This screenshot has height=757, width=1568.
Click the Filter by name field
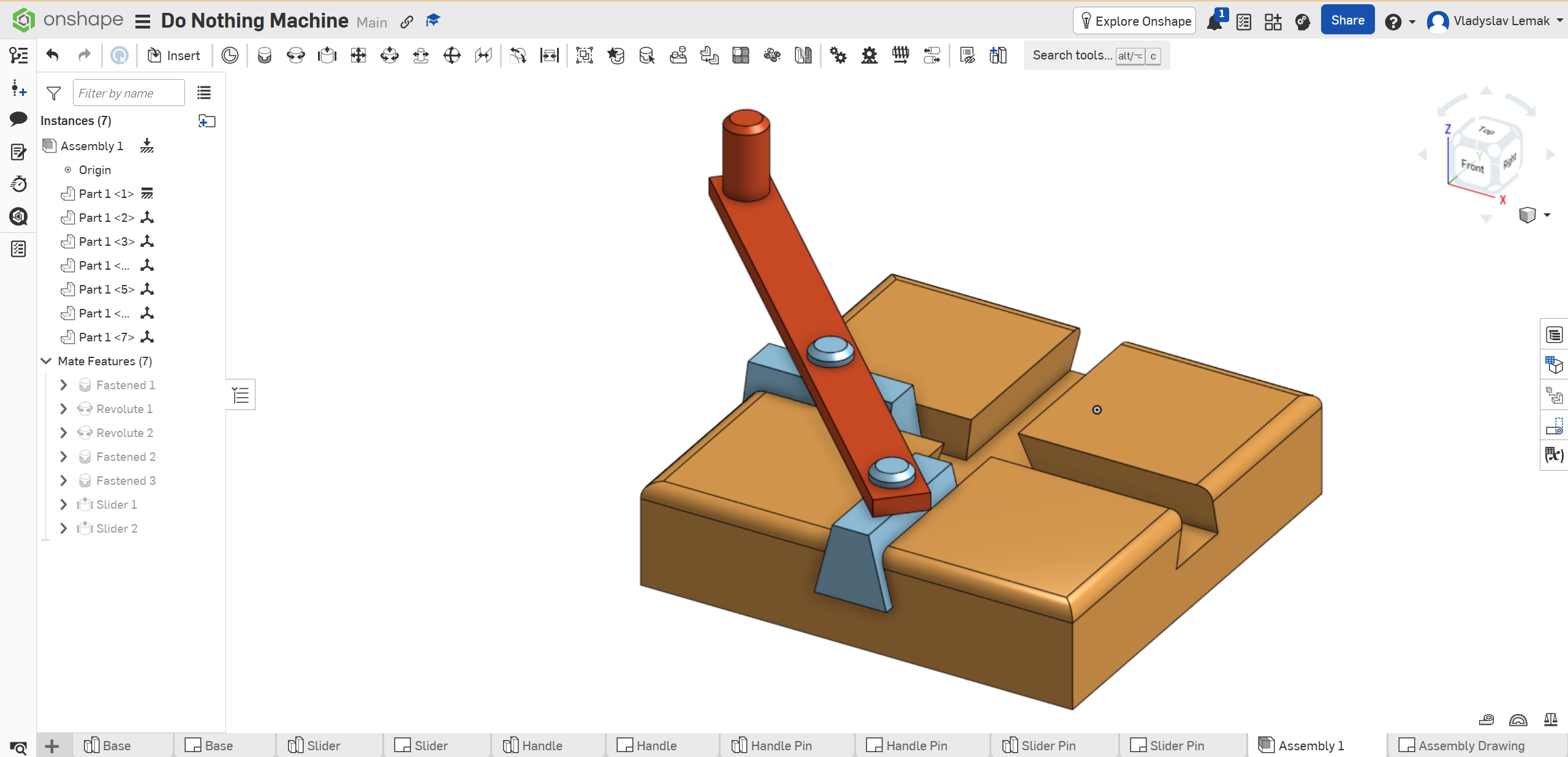(129, 93)
